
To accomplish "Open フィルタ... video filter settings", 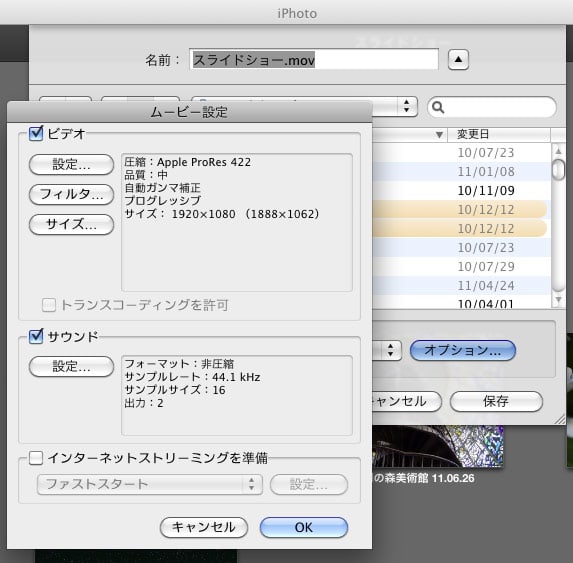I will click(x=71, y=194).
